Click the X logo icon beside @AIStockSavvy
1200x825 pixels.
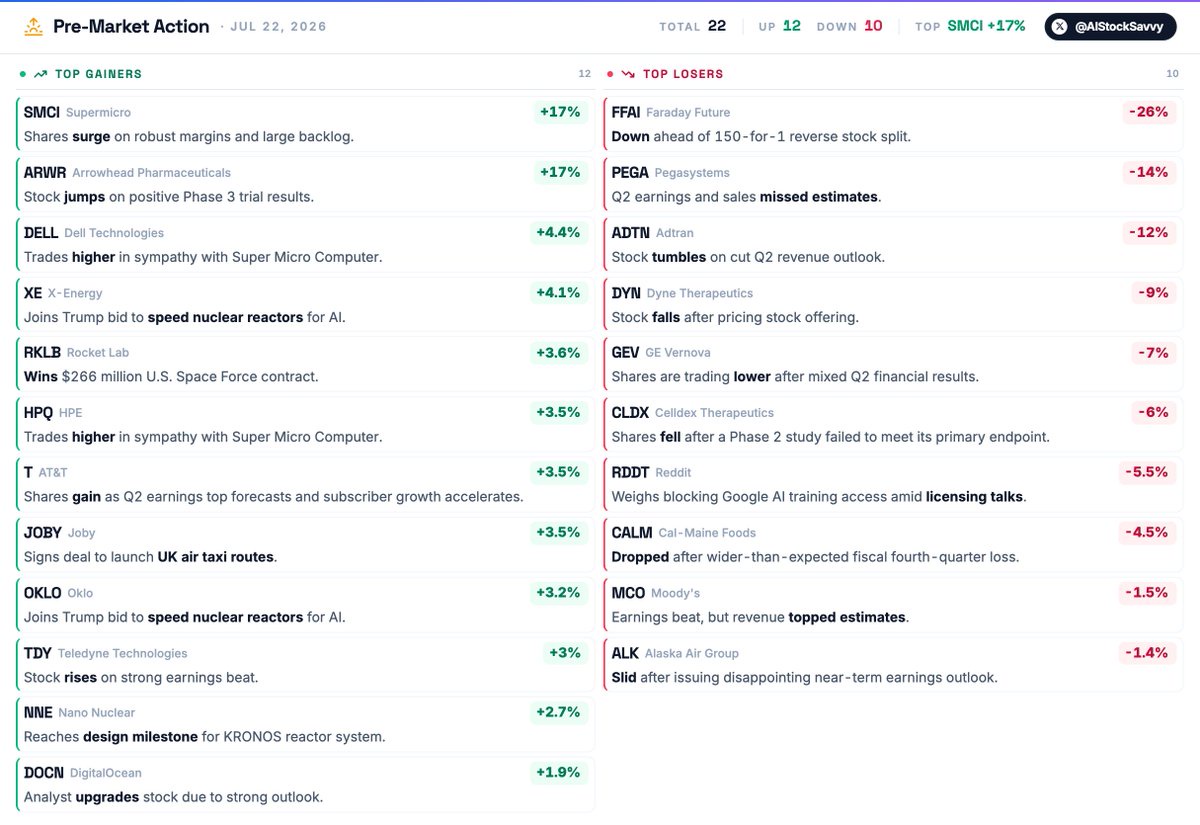pos(1061,27)
